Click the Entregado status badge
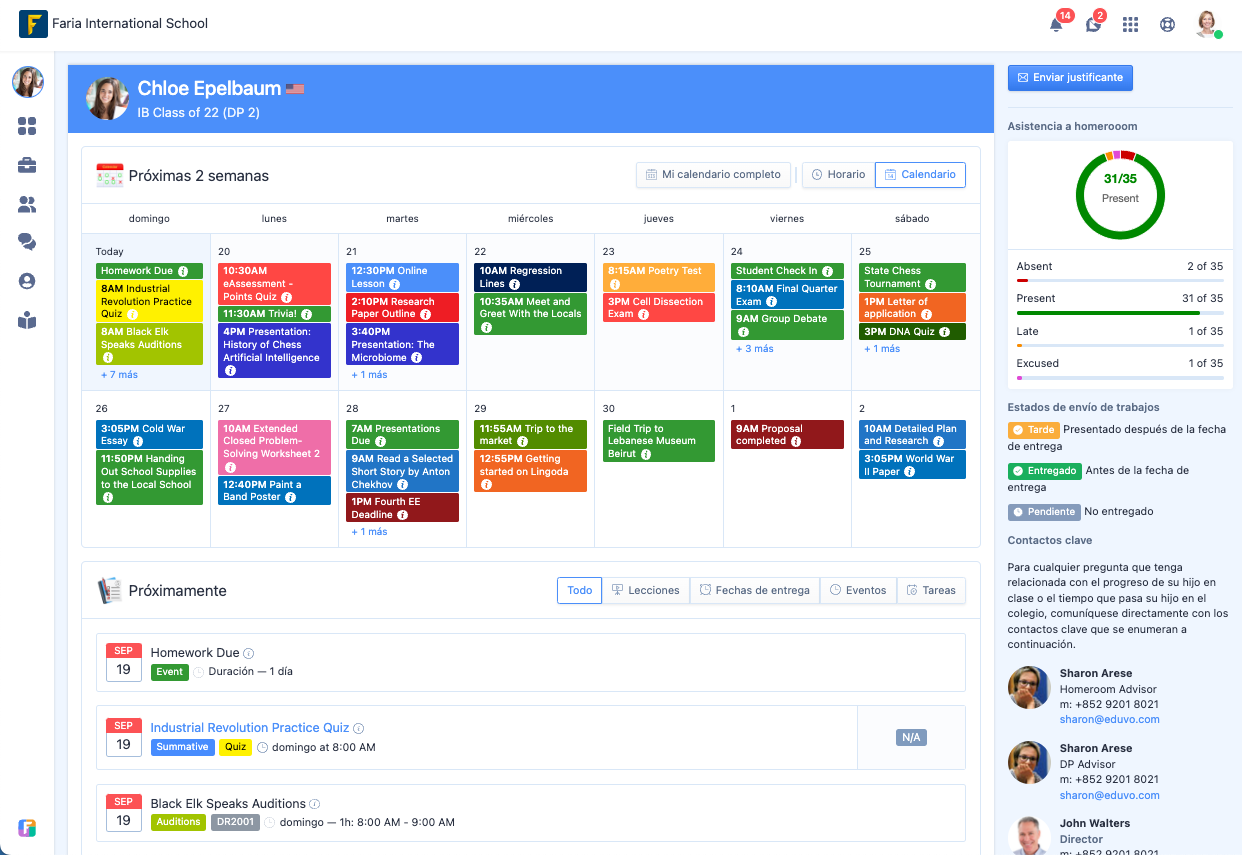The width and height of the screenshot is (1242, 855). coord(1044,471)
